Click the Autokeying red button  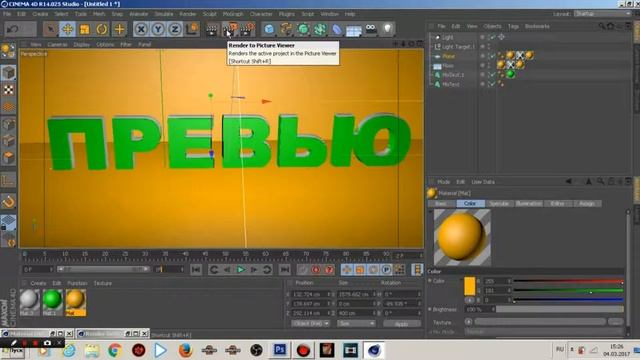(x=316, y=269)
